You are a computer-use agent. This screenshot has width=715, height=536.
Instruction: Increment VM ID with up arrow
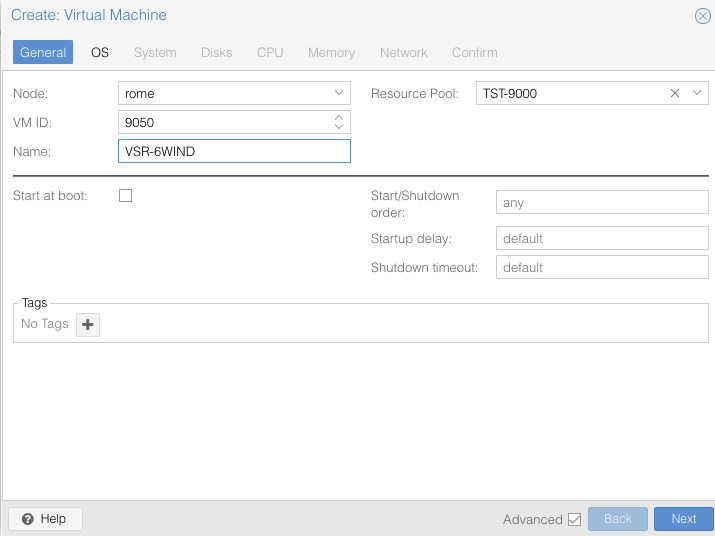[x=339, y=118]
